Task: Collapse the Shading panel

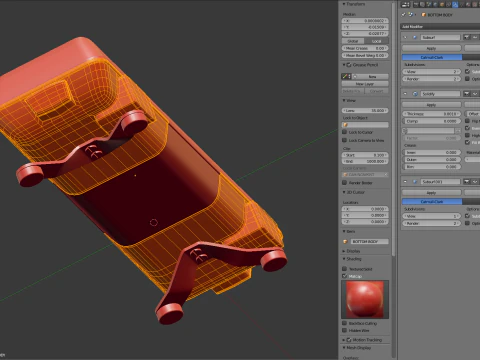Action: point(344,259)
